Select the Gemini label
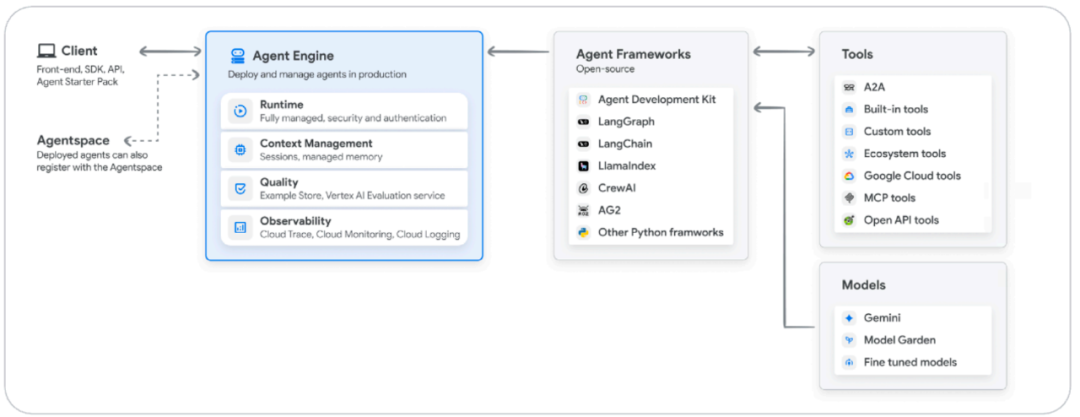1080x417 pixels. [x=882, y=318]
